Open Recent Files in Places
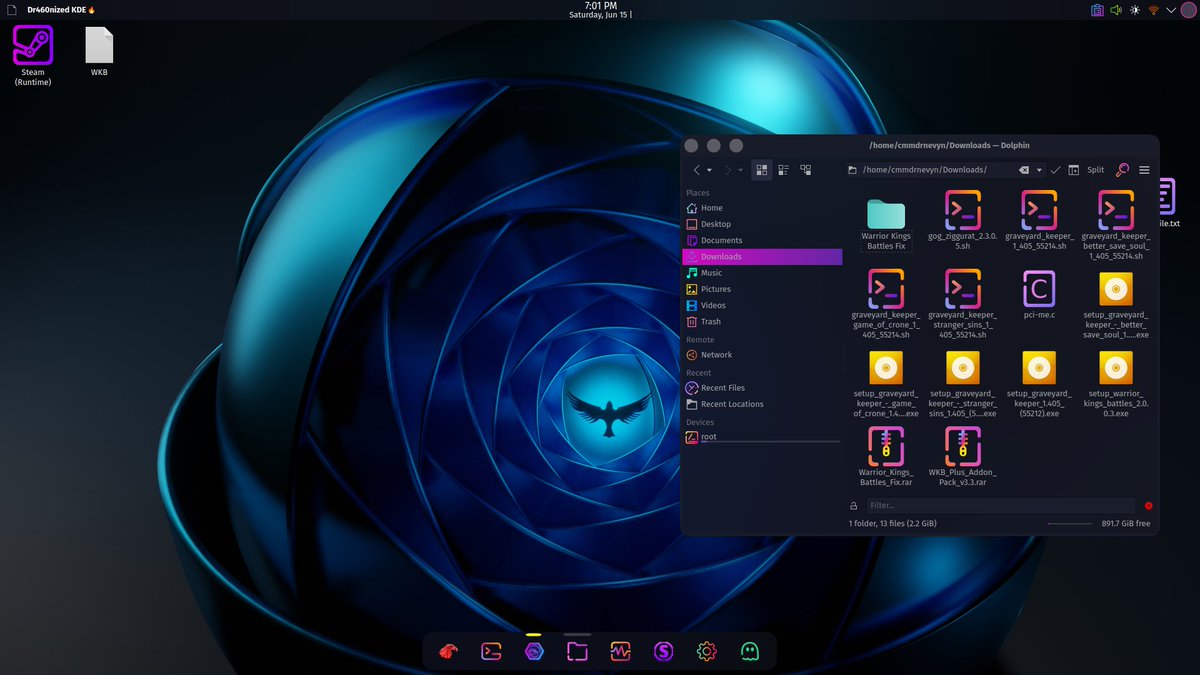The image size is (1200, 675). 762,388
